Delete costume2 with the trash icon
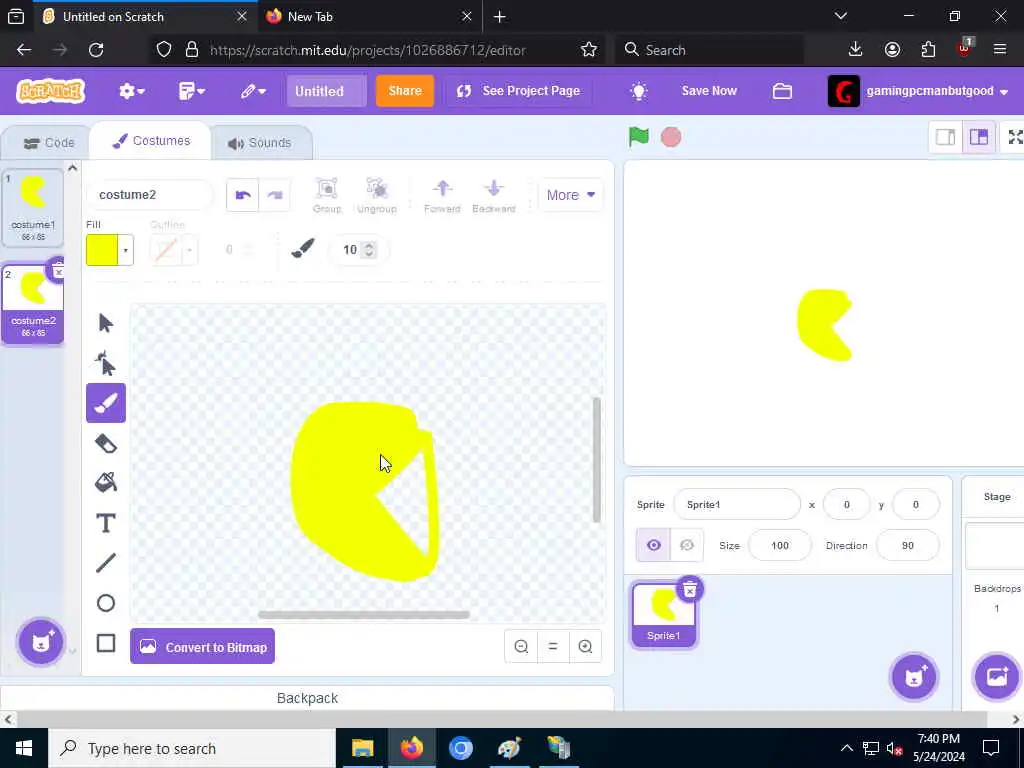Image resolution: width=1024 pixels, height=768 pixels. pos(58,270)
